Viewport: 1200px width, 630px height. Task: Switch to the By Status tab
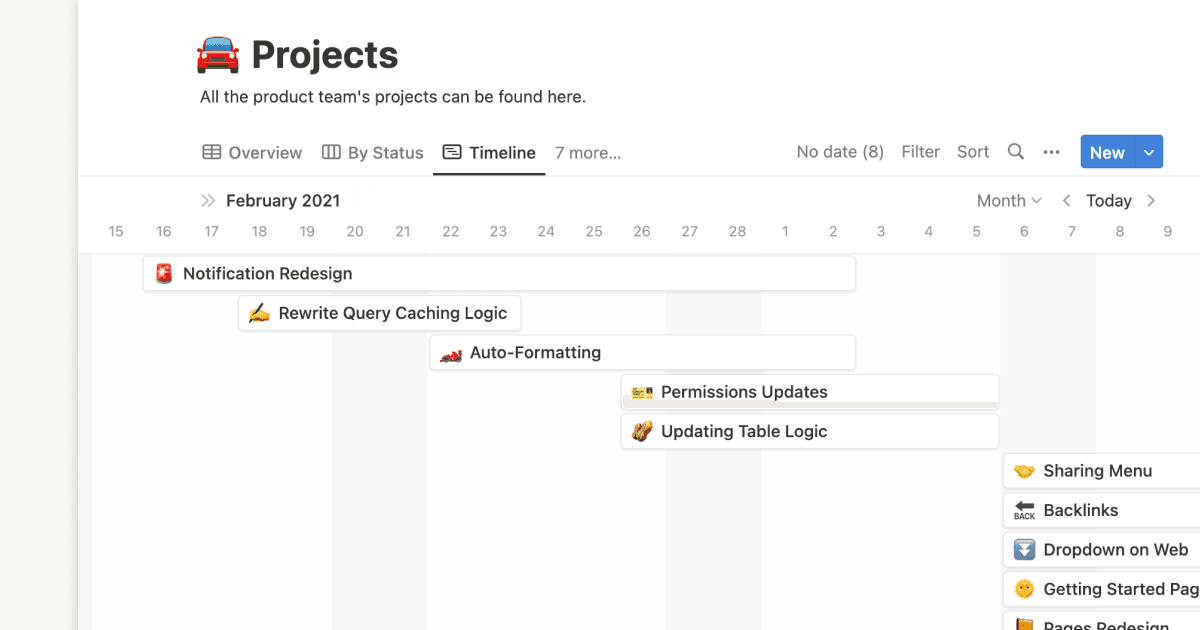click(372, 152)
